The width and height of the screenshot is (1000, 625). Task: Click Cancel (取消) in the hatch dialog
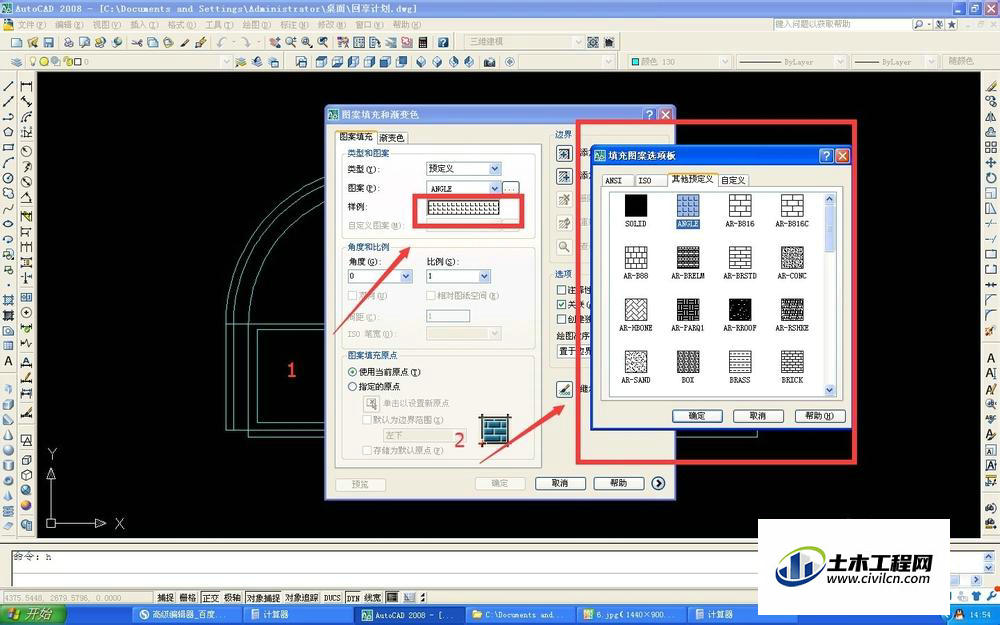(x=560, y=483)
